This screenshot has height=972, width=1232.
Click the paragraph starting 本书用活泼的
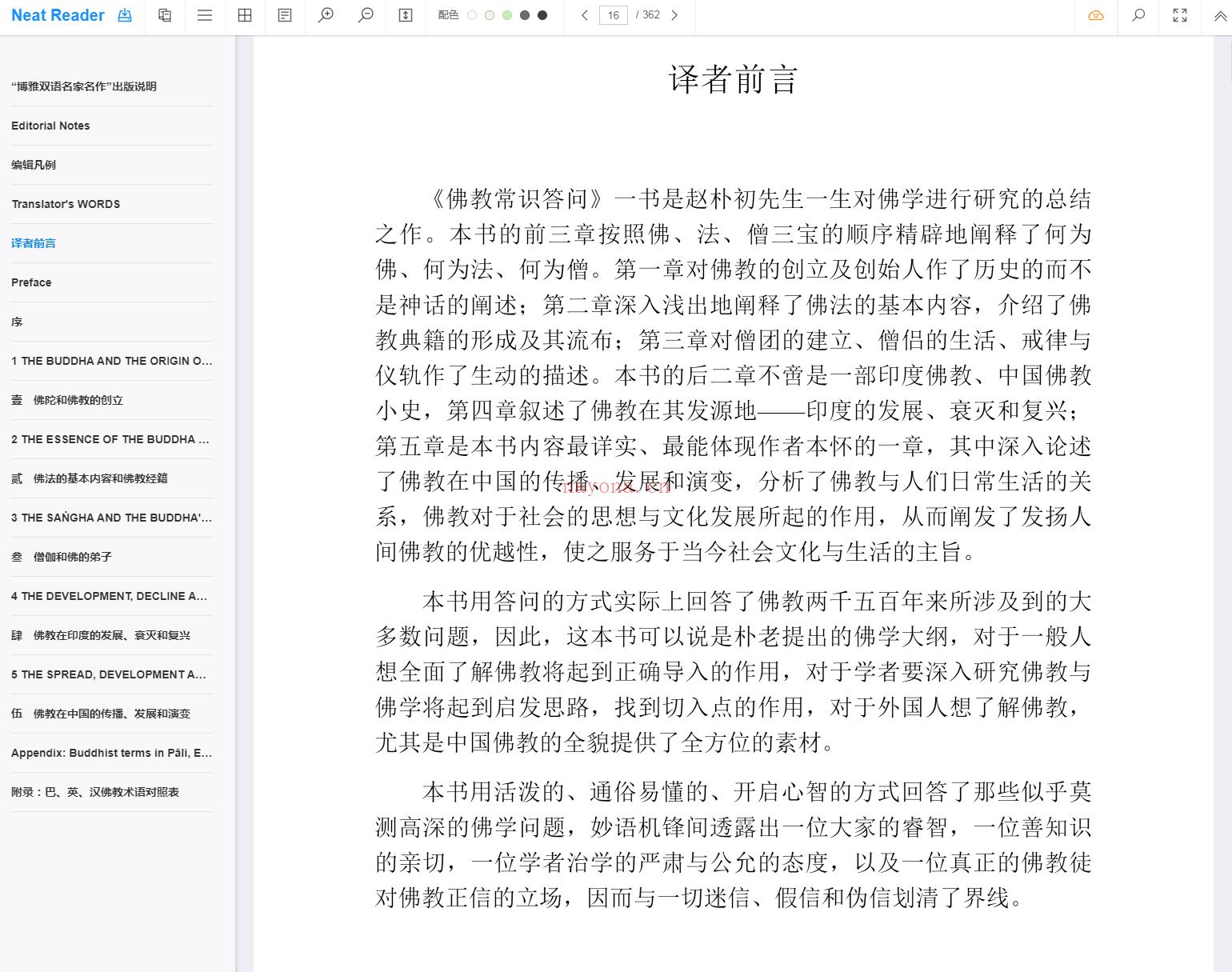(734, 844)
